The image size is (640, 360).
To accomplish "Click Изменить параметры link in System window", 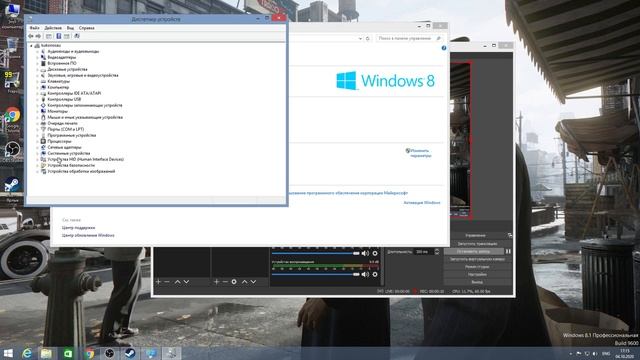I will 420,153.
